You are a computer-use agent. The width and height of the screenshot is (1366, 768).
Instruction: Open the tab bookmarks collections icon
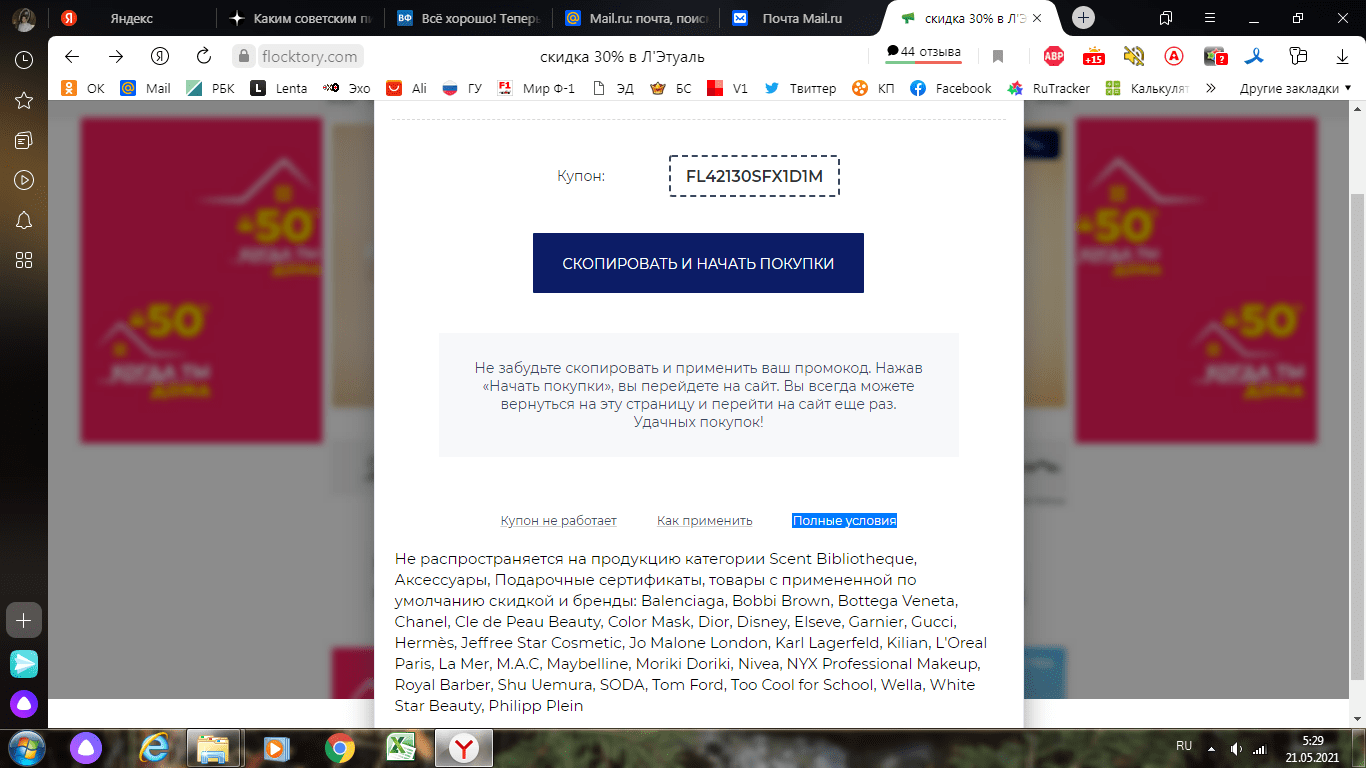1165,18
